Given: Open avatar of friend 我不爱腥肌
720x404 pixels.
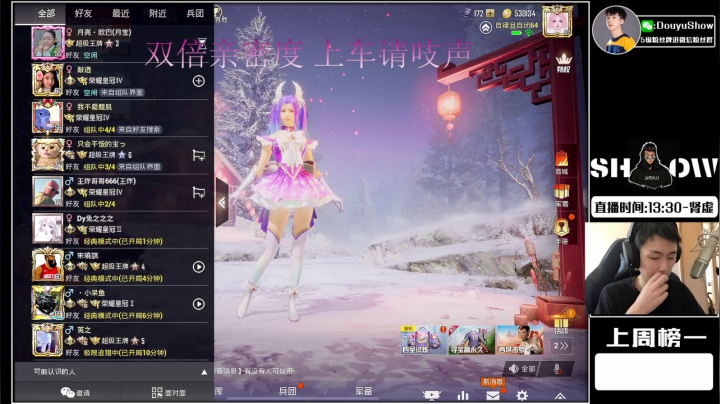Looking at the screenshot, I should point(47,117).
